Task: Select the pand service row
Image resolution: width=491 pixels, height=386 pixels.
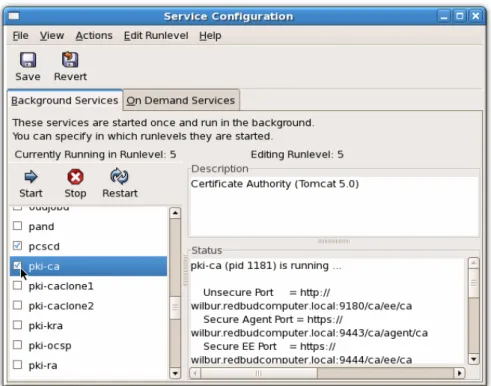Action: (x=88, y=226)
